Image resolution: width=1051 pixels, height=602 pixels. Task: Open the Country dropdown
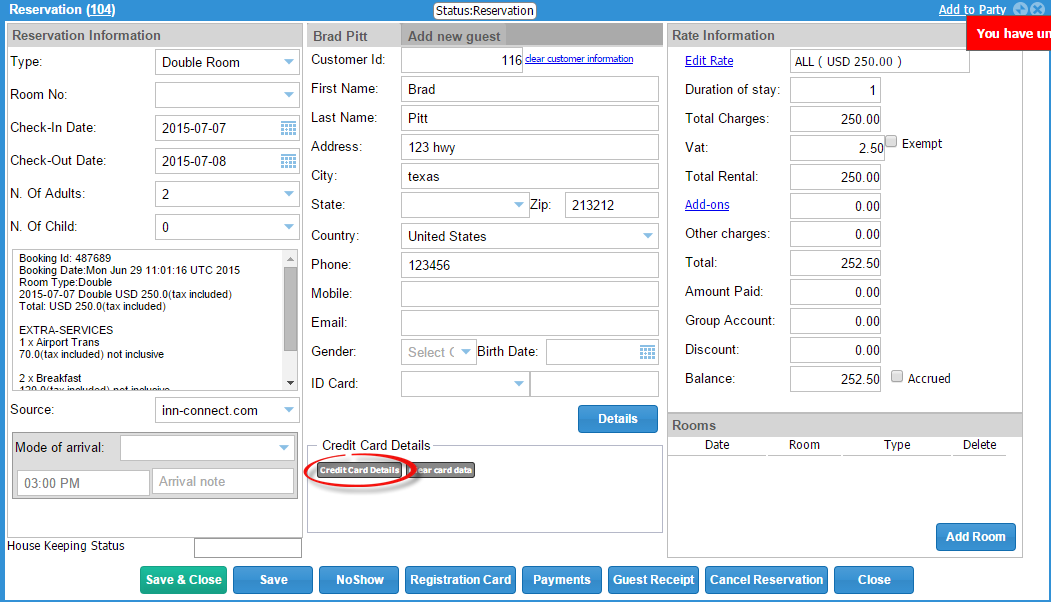(x=648, y=237)
